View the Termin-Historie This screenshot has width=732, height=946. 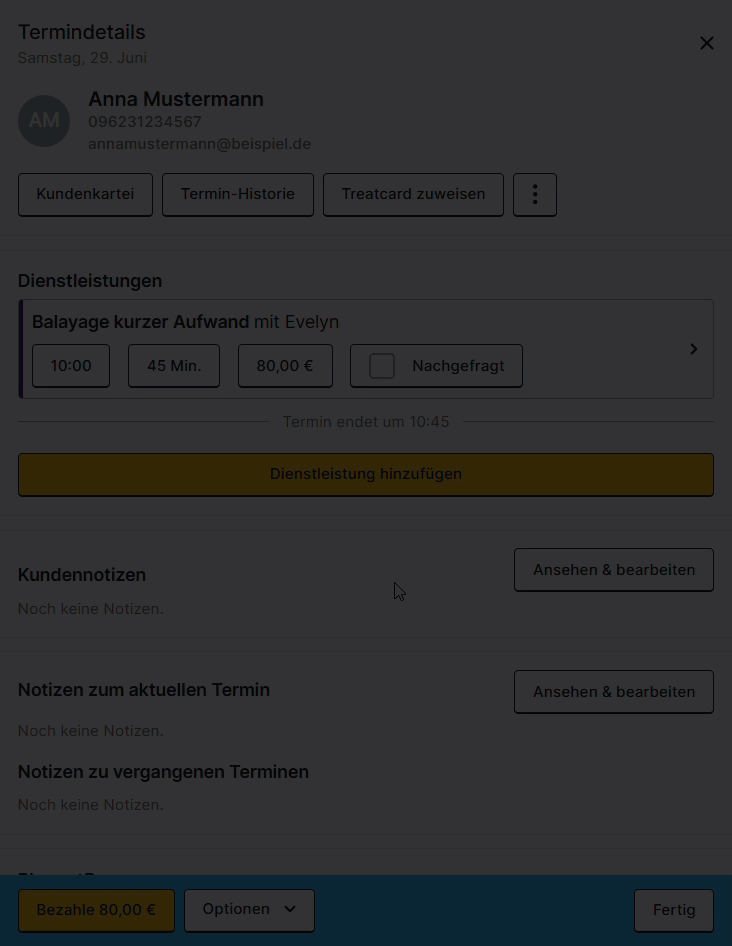click(238, 194)
